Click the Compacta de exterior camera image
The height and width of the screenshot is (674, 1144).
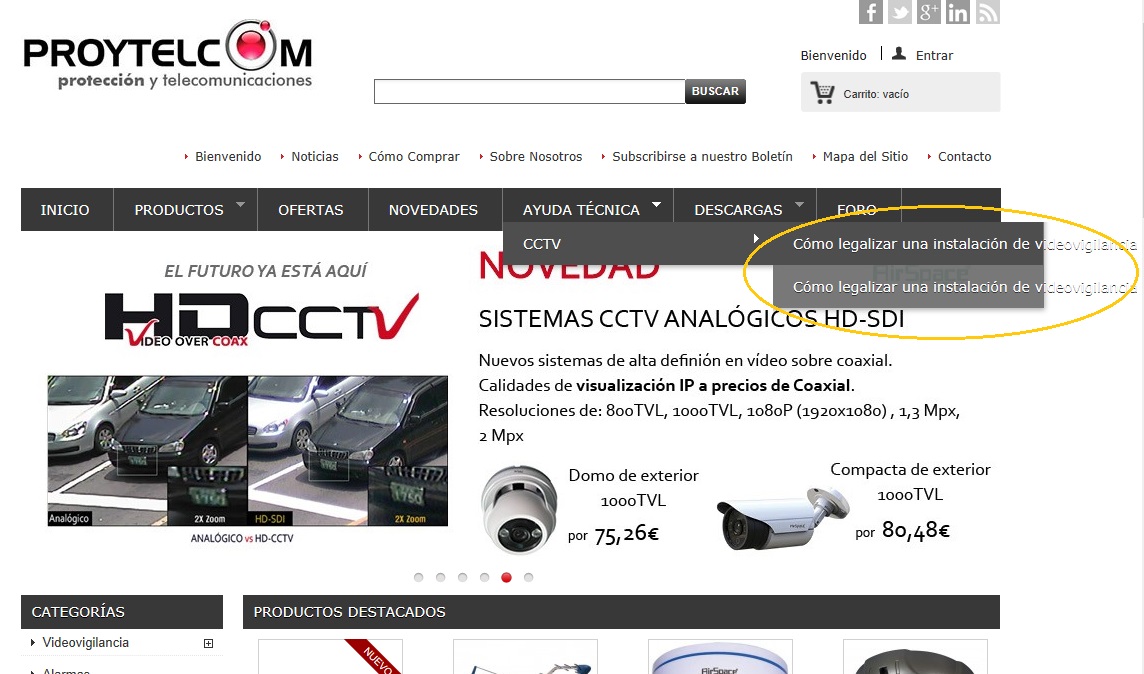coord(782,519)
